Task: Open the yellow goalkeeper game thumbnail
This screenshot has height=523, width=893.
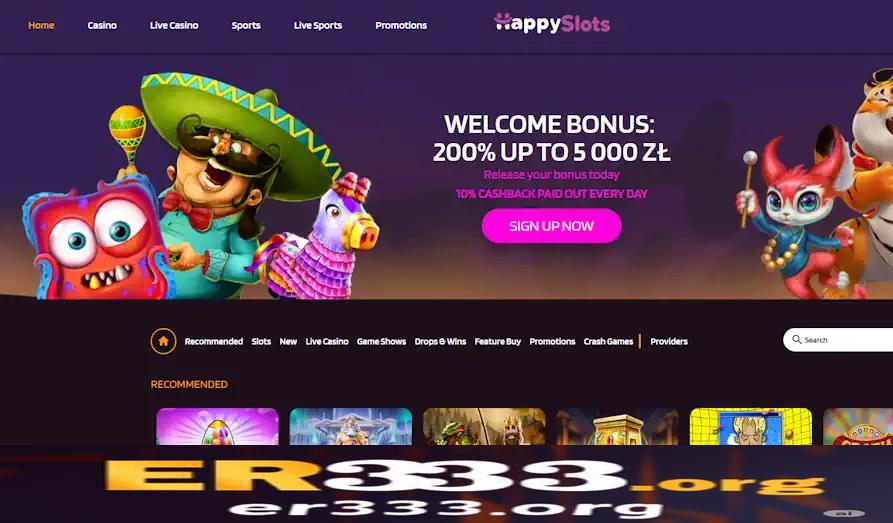Action: (x=751, y=426)
